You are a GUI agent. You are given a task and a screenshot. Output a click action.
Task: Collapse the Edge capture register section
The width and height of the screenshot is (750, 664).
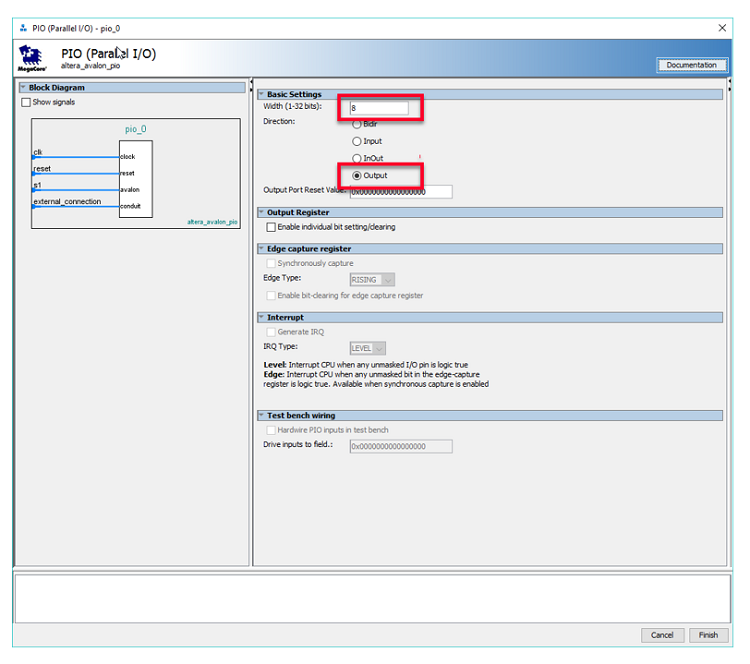[261, 248]
